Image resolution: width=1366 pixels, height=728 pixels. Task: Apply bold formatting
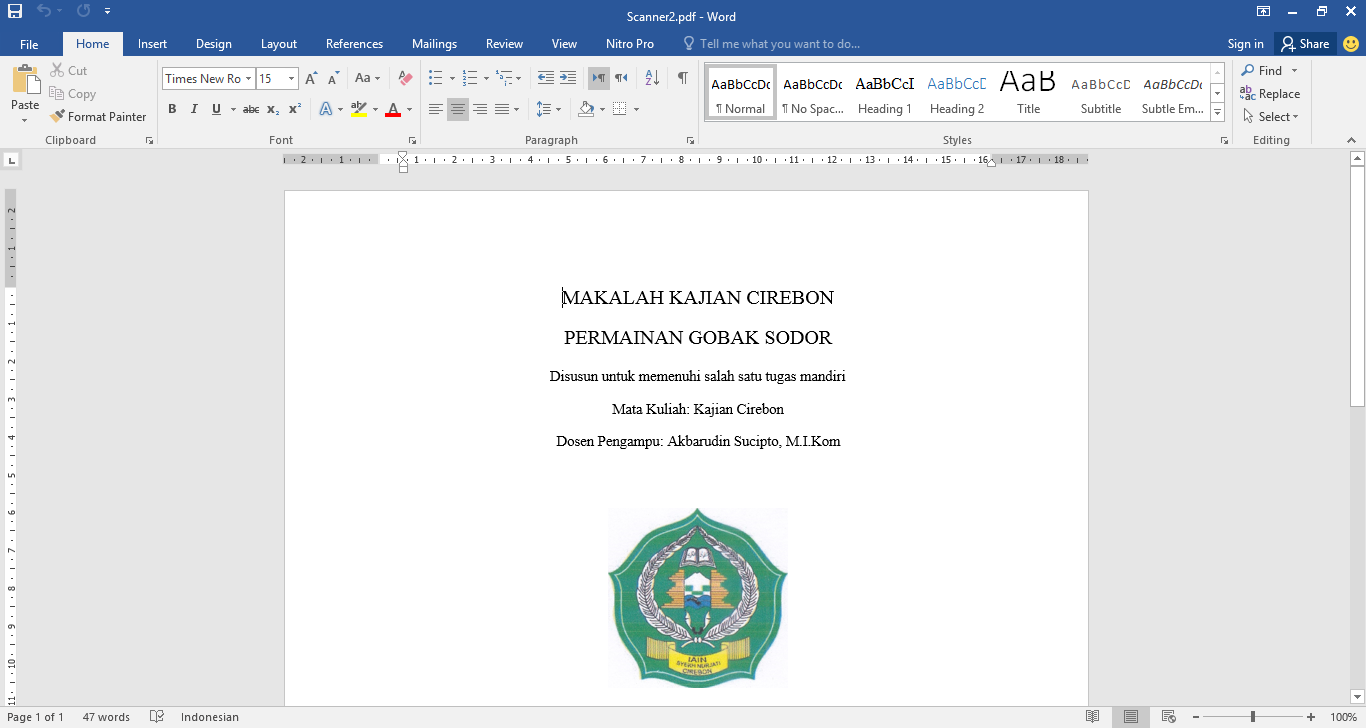click(x=172, y=109)
